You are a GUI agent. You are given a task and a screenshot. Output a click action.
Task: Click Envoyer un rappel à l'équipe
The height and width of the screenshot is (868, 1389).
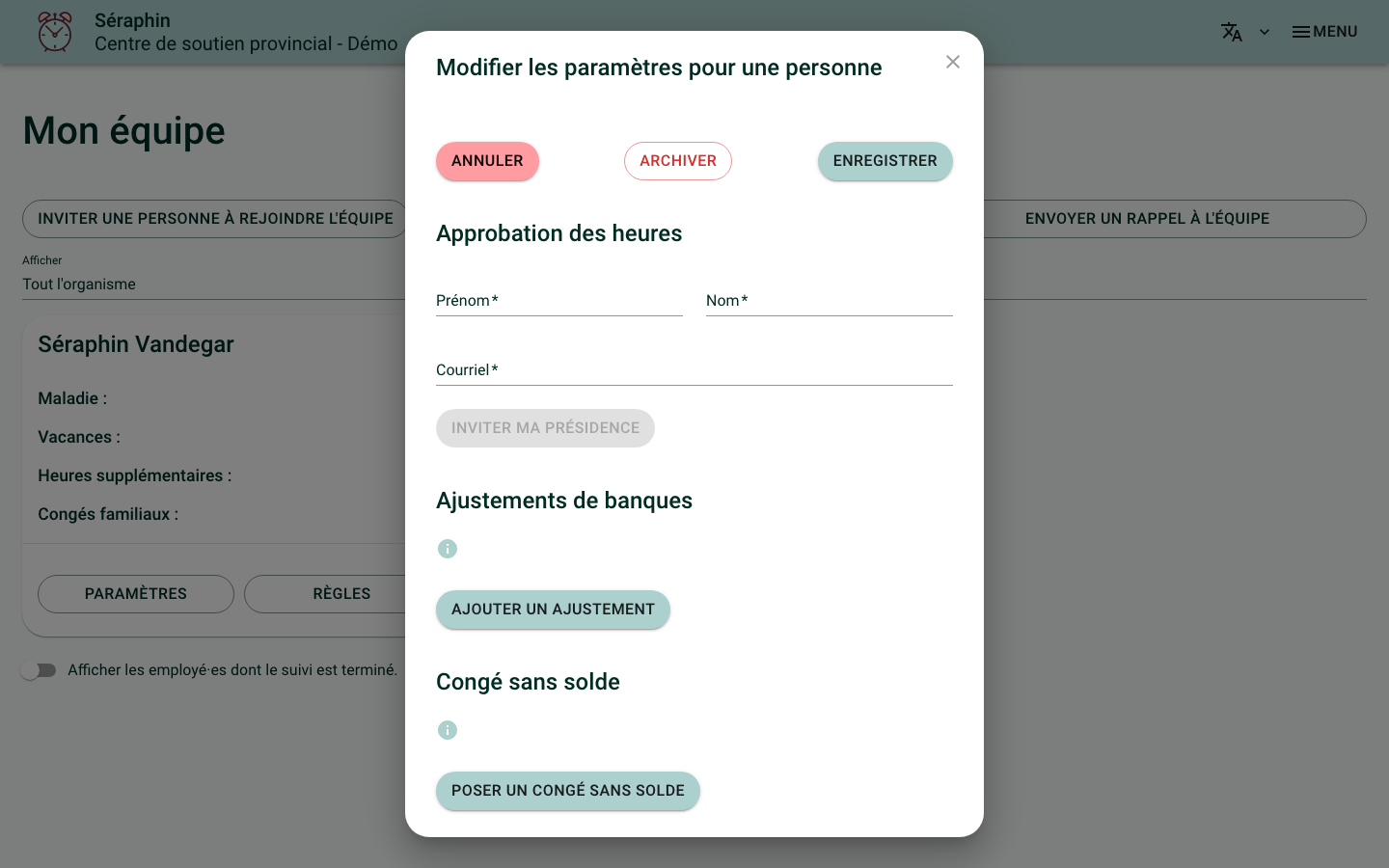(x=1147, y=219)
